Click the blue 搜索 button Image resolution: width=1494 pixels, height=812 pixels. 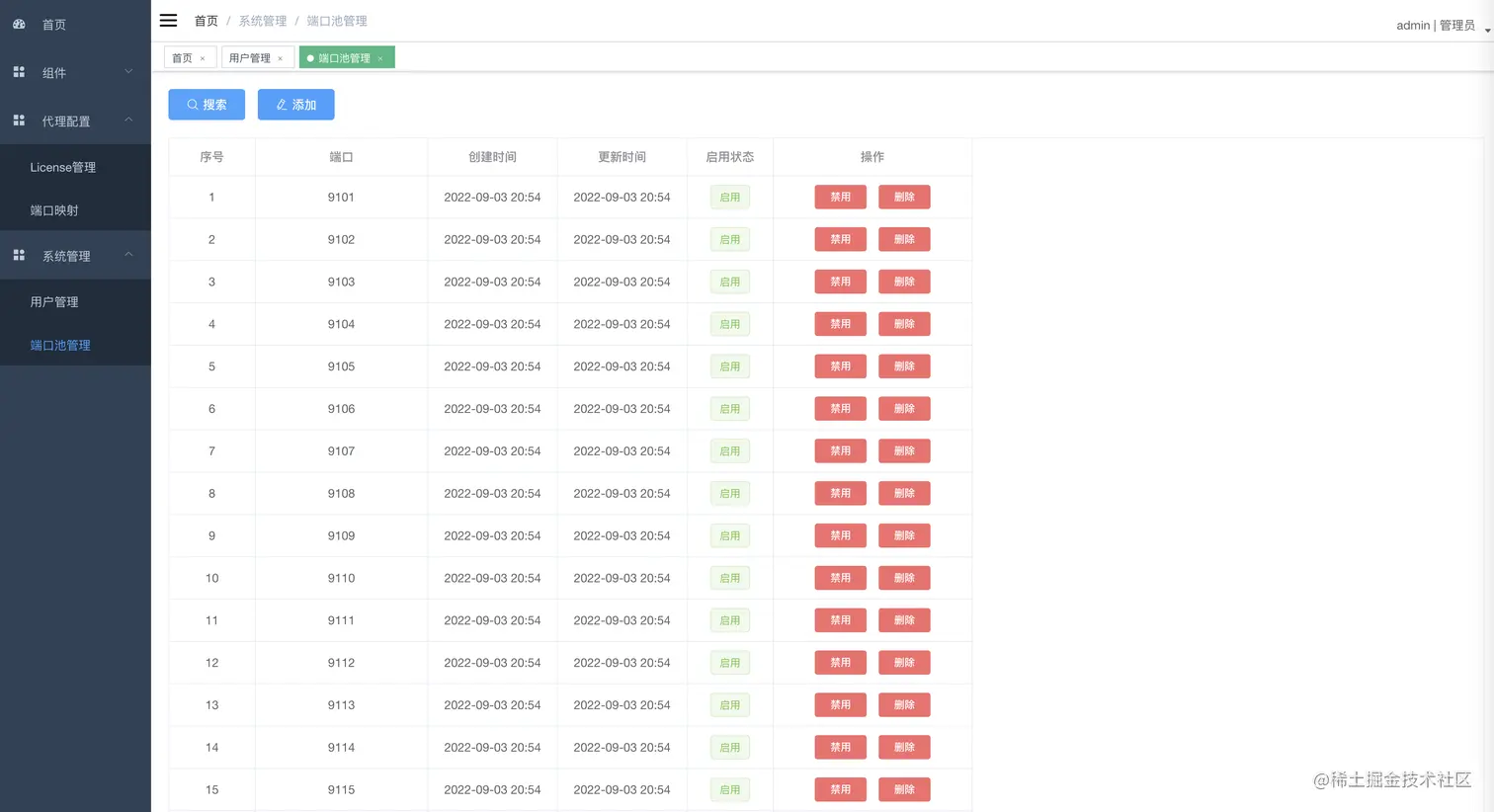click(x=207, y=105)
